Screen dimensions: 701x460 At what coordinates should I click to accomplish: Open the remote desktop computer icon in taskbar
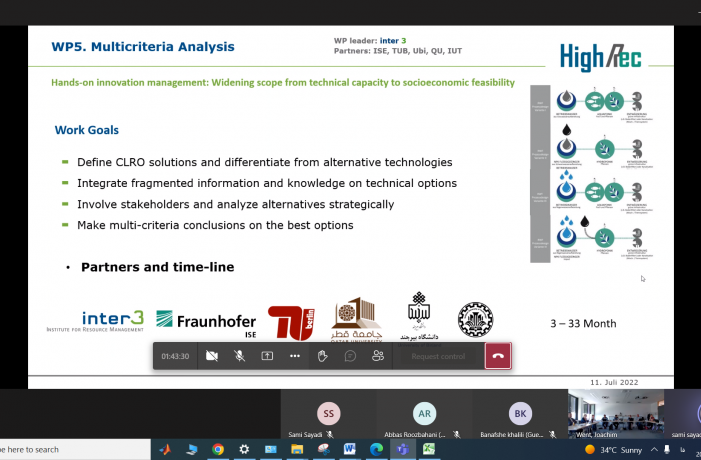(x=192, y=449)
